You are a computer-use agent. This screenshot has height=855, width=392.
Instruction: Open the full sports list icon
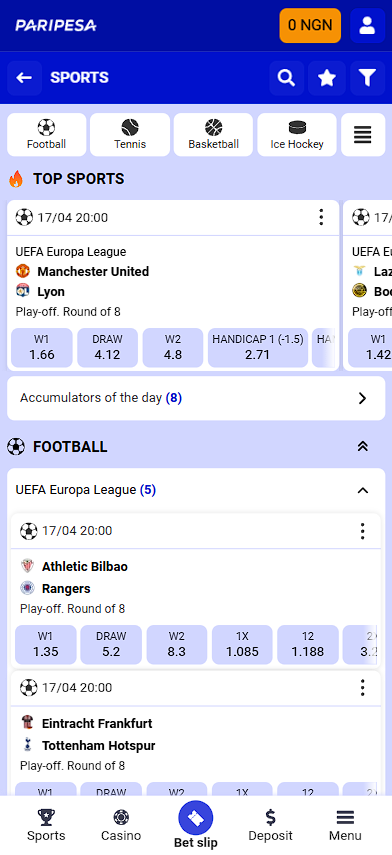pos(363,135)
